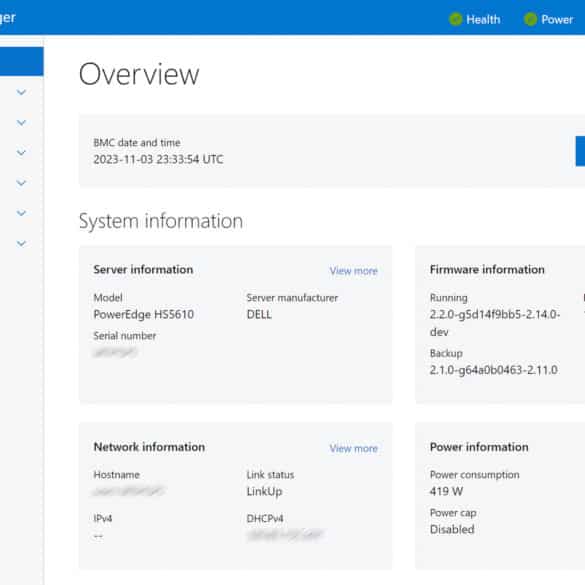Open View more in Server information card
The image size is (585, 585).
(x=353, y=270)
